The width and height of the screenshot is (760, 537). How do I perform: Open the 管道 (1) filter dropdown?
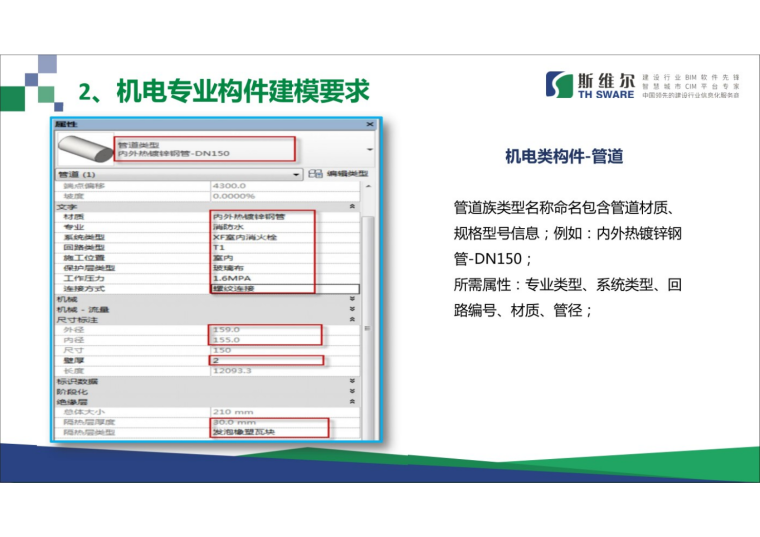pos(296,174)
